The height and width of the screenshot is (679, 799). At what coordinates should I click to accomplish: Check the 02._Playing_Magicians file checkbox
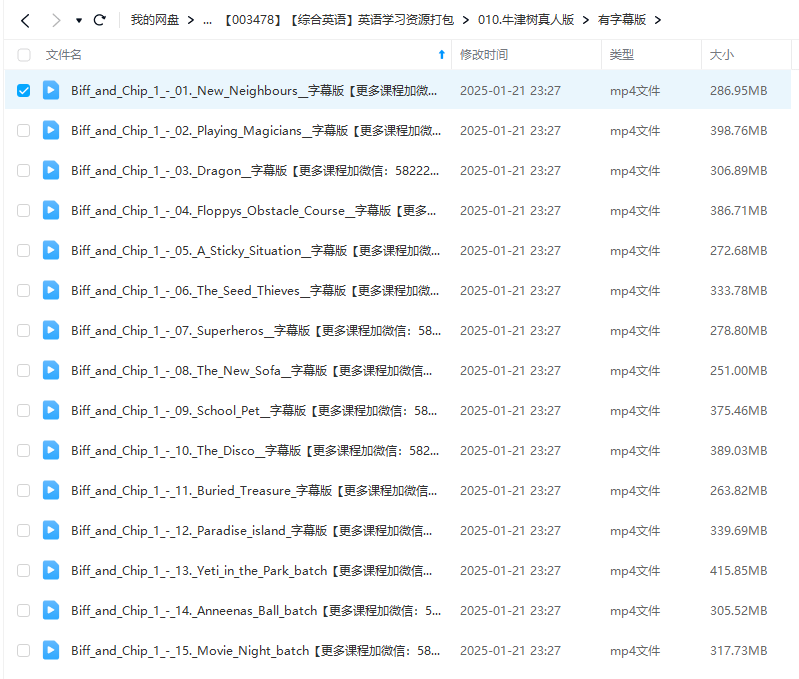tap(23, 130)
